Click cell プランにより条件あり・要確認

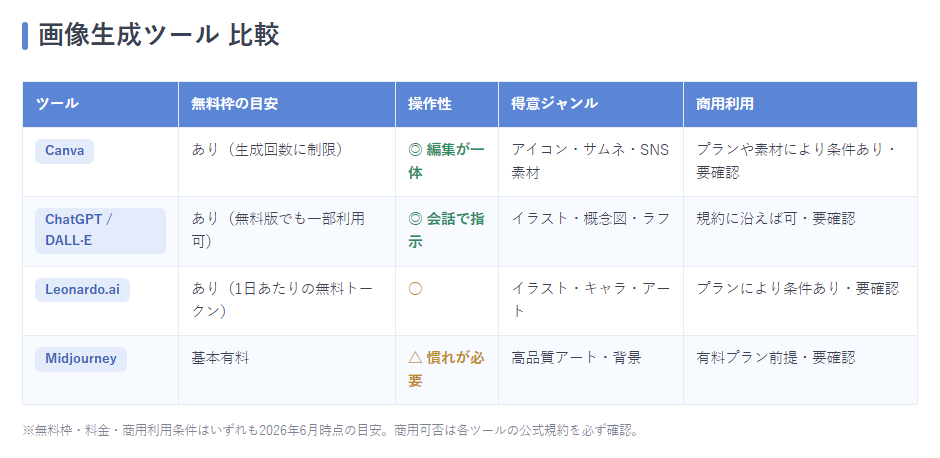(800, 301)
